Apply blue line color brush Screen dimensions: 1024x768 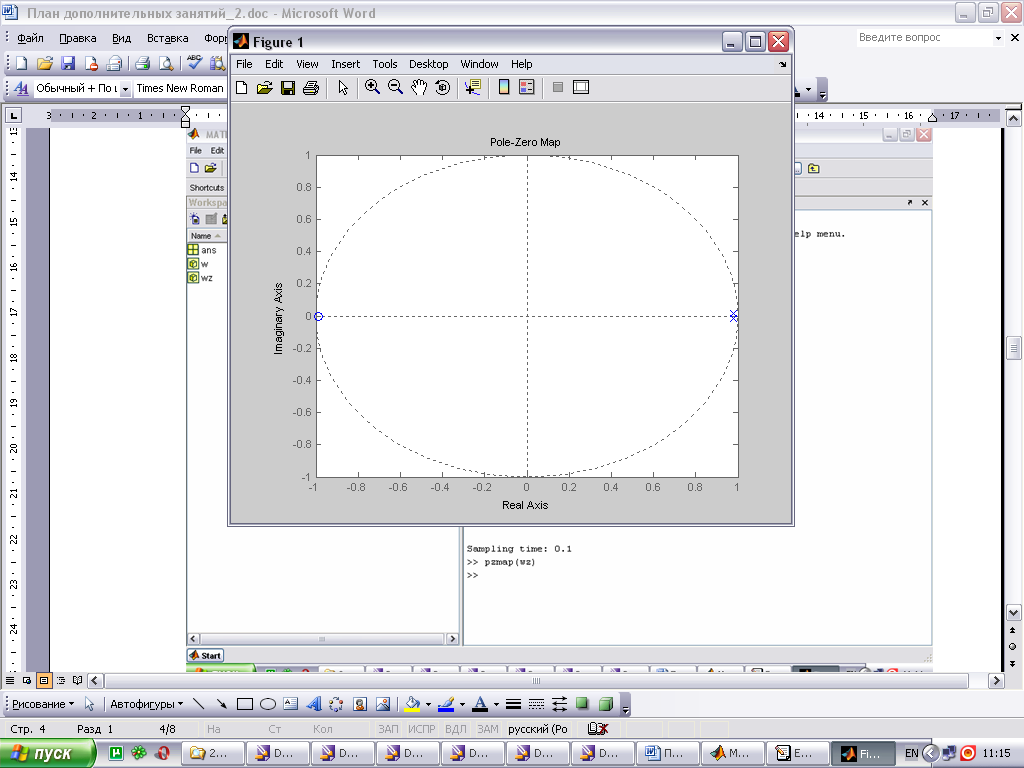[446, 704]
